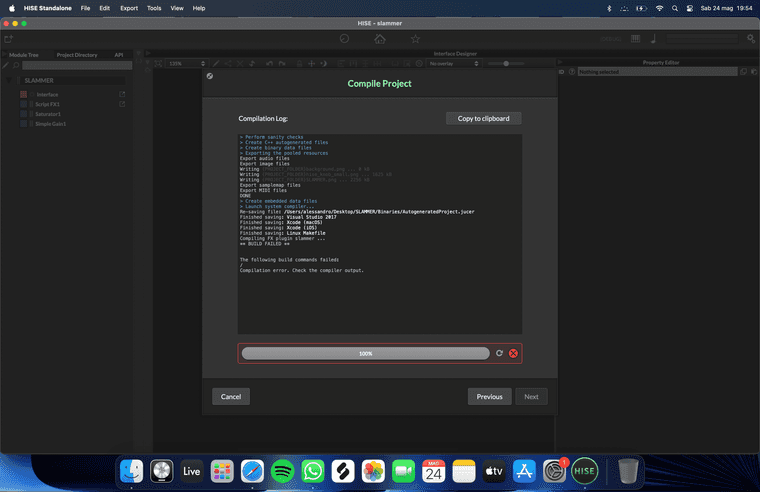Open WhatsApp from the Dock
Viewport: 760px width, 492px height.
[313, 471]
